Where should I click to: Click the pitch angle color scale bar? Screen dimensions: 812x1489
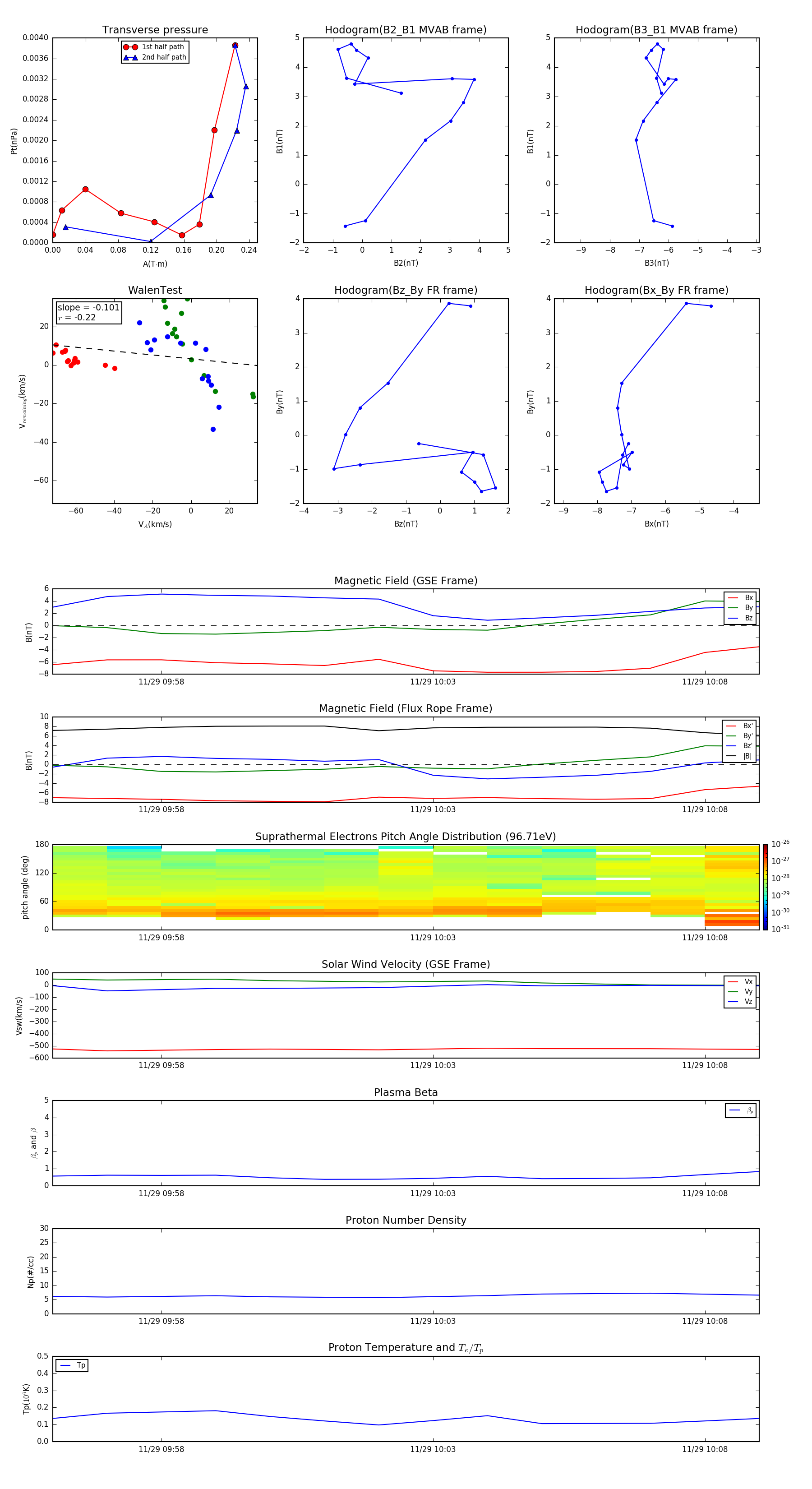tap(765, 887)
